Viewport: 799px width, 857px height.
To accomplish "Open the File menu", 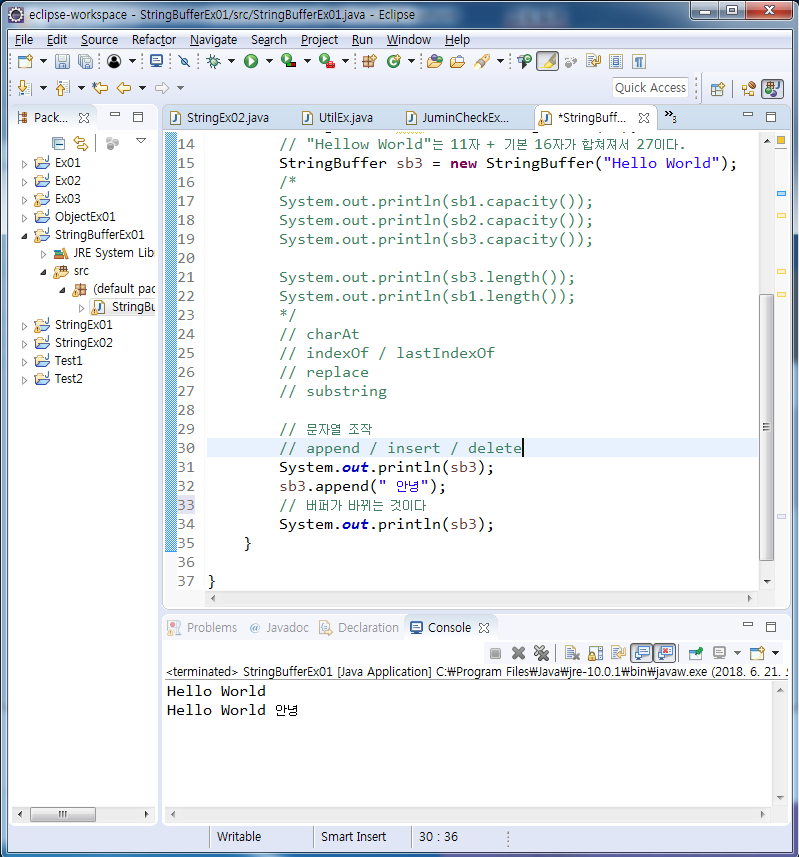I will tap(24, 40).
